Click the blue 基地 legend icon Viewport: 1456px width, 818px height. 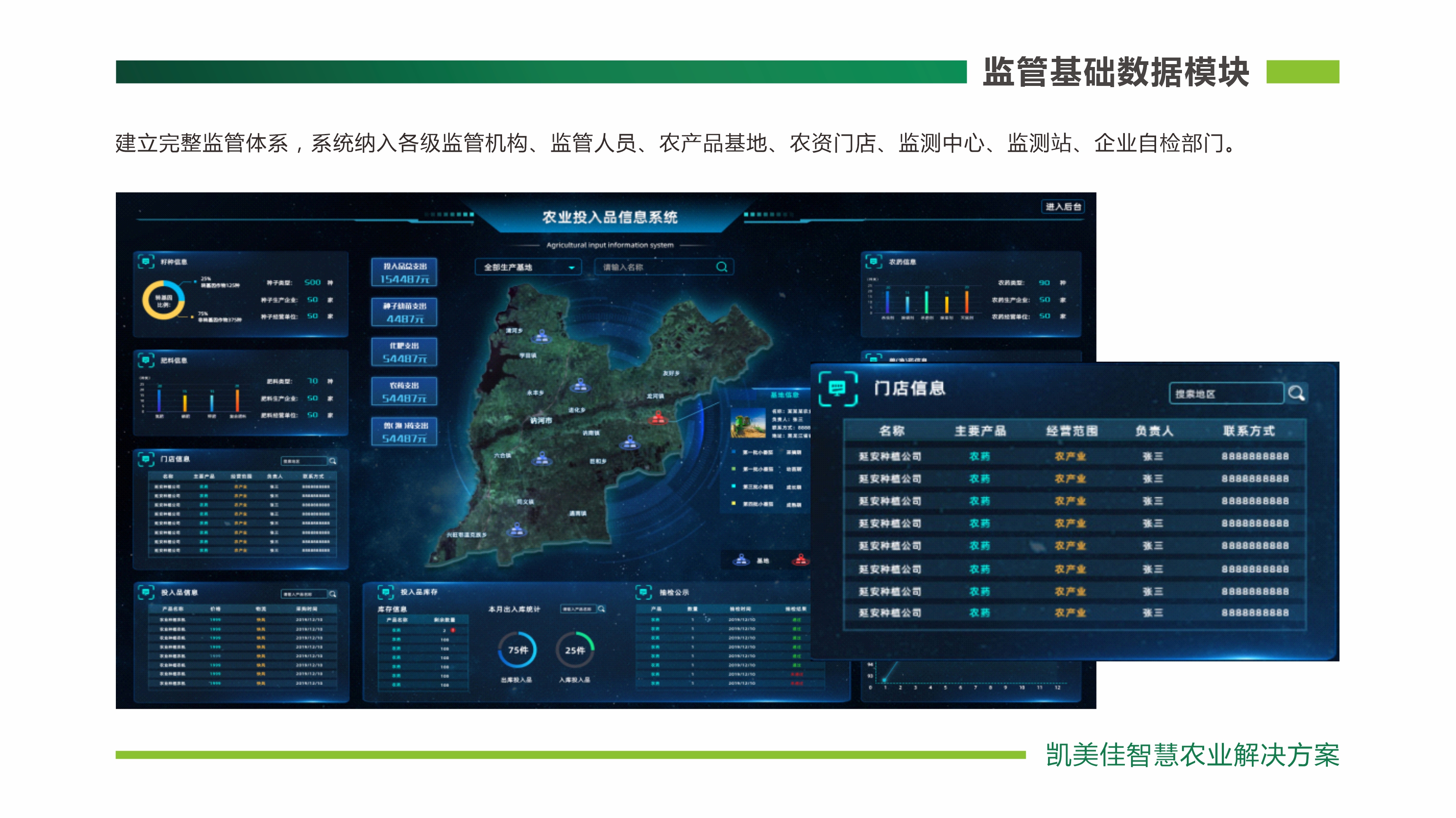coord(741,560)
